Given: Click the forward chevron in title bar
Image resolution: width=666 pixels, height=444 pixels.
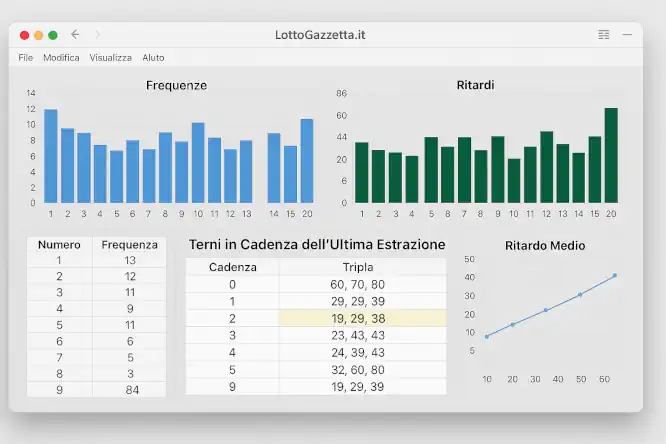Looking at the screenshot, I should pyautogui.click(x=97, y=34).
